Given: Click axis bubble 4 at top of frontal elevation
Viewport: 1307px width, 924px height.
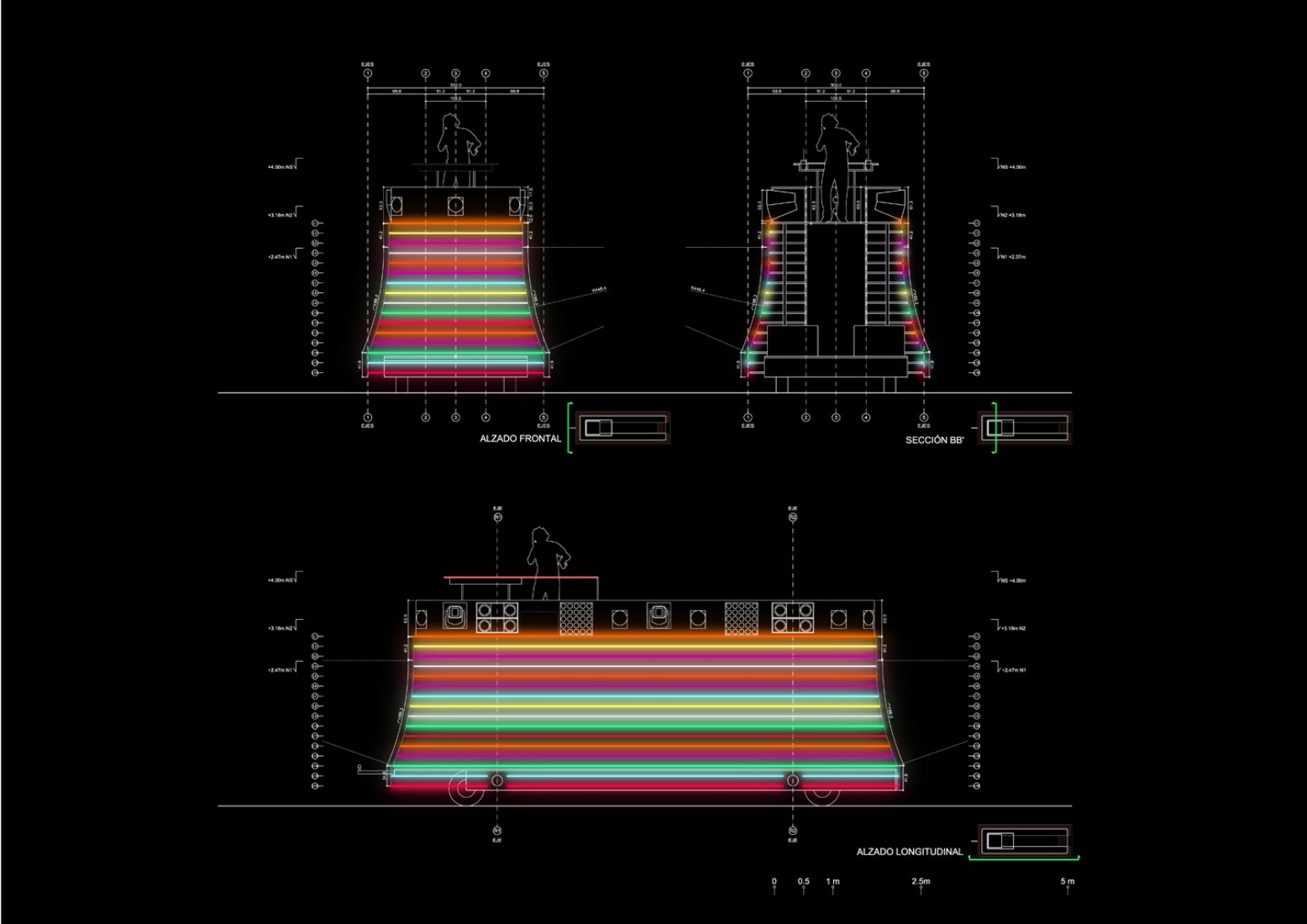Looking at the screenshot, I should pos(486,74).
